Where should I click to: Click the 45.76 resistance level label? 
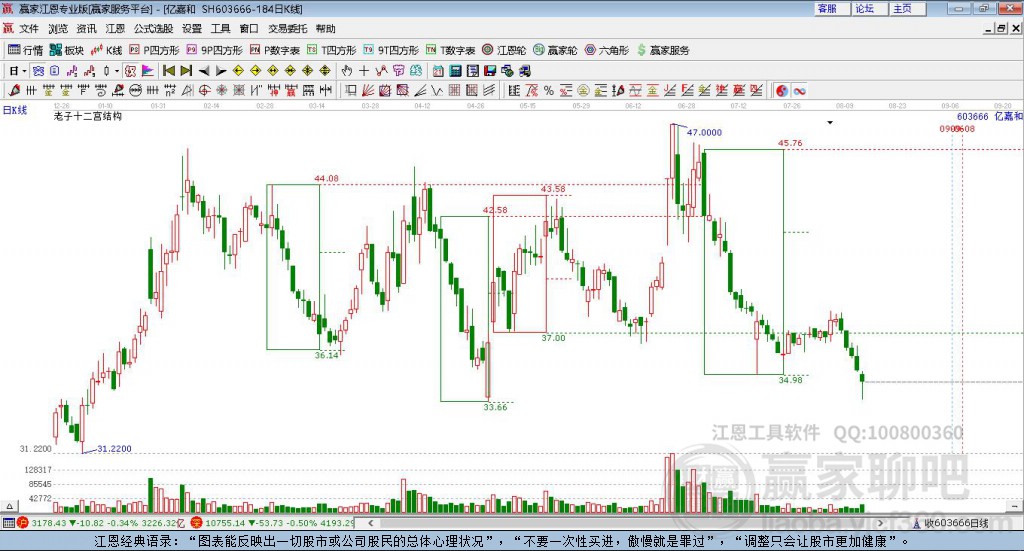[x=790, y=143]
